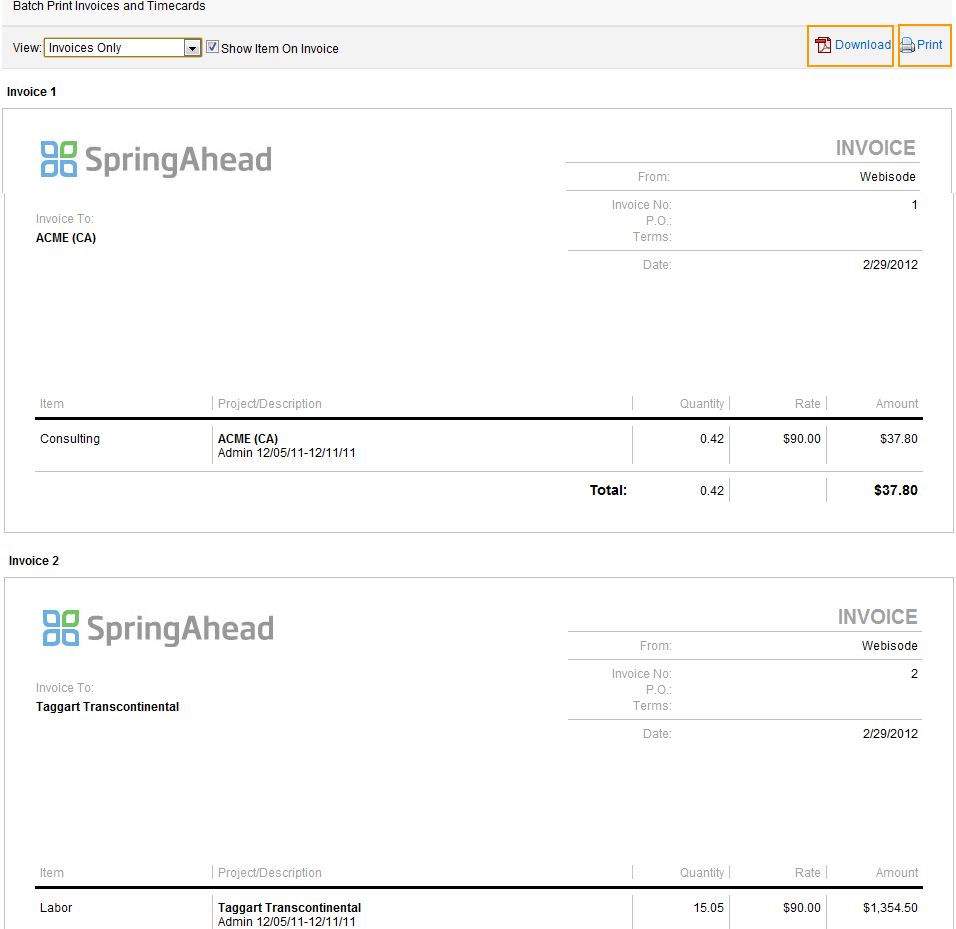
Task: Click SpringAhead logo on Invoice 2
Action: click(158, 628)
